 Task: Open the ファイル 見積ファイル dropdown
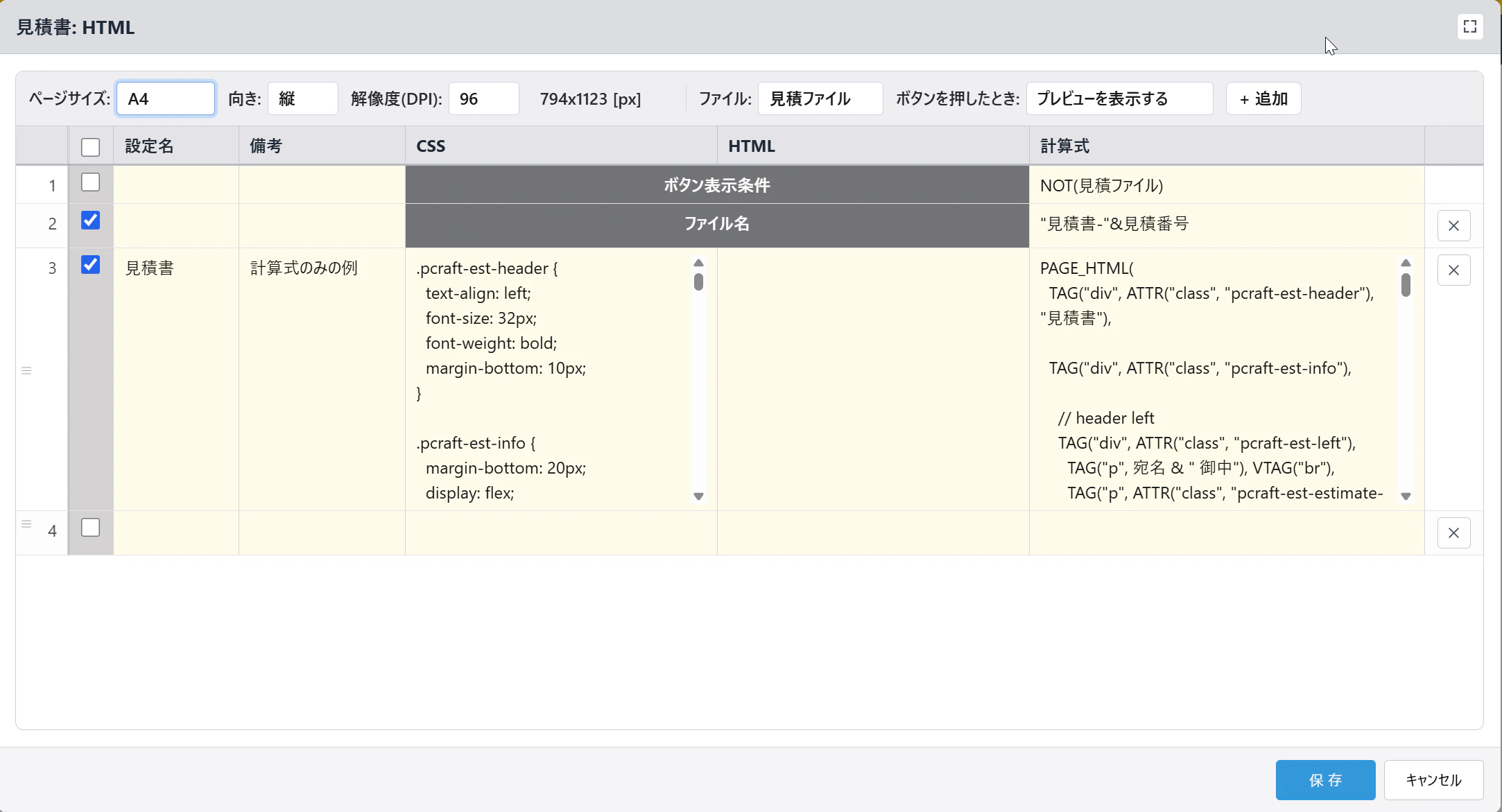tap(820, 98)
